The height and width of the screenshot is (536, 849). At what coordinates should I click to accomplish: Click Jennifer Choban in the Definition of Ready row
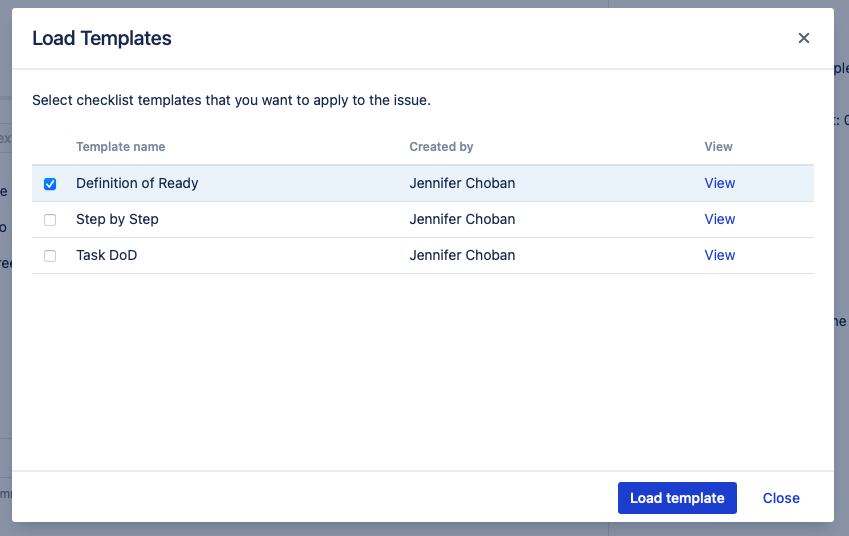coord(462,183)
